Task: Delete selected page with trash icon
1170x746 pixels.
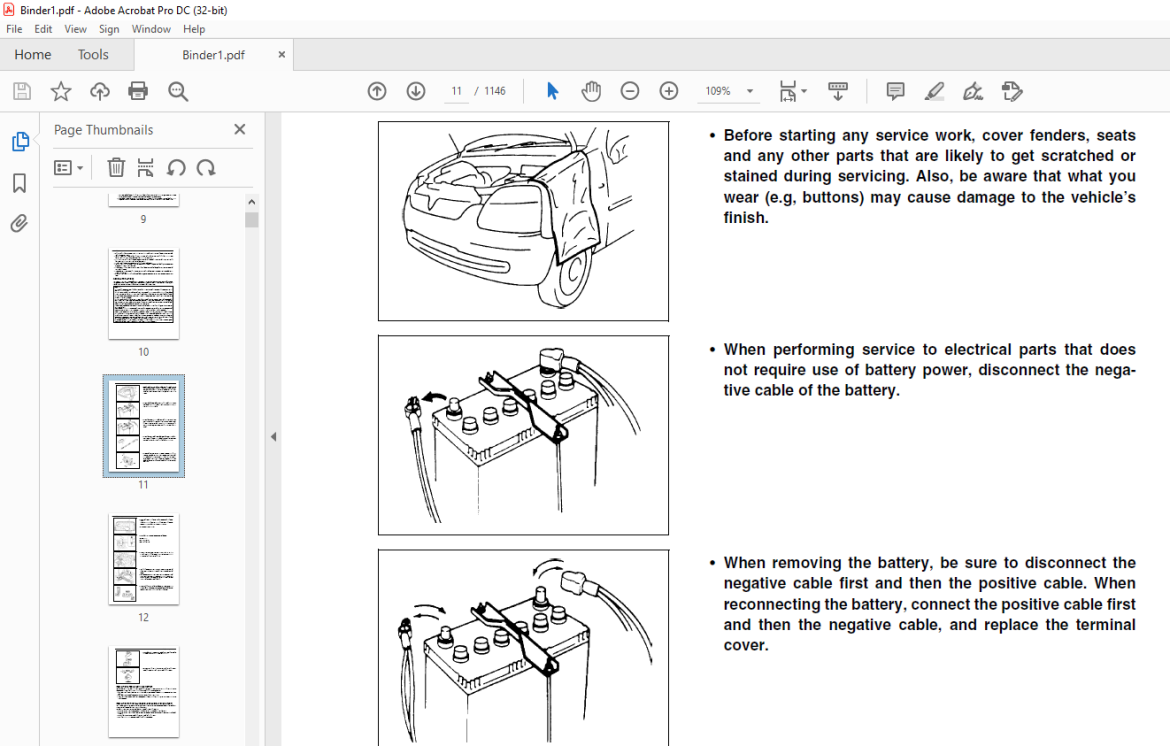Action: pos(116,167)
